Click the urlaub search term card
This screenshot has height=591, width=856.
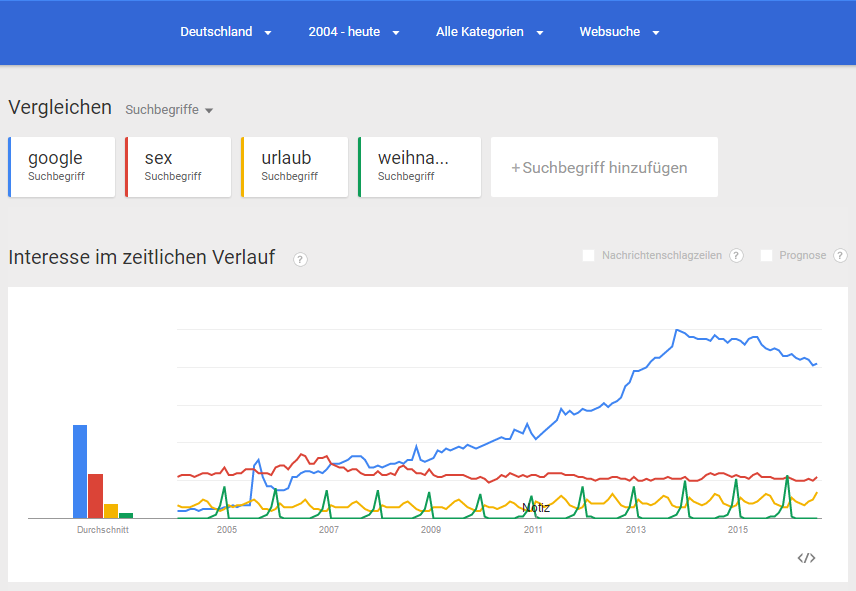pos(295,166)
